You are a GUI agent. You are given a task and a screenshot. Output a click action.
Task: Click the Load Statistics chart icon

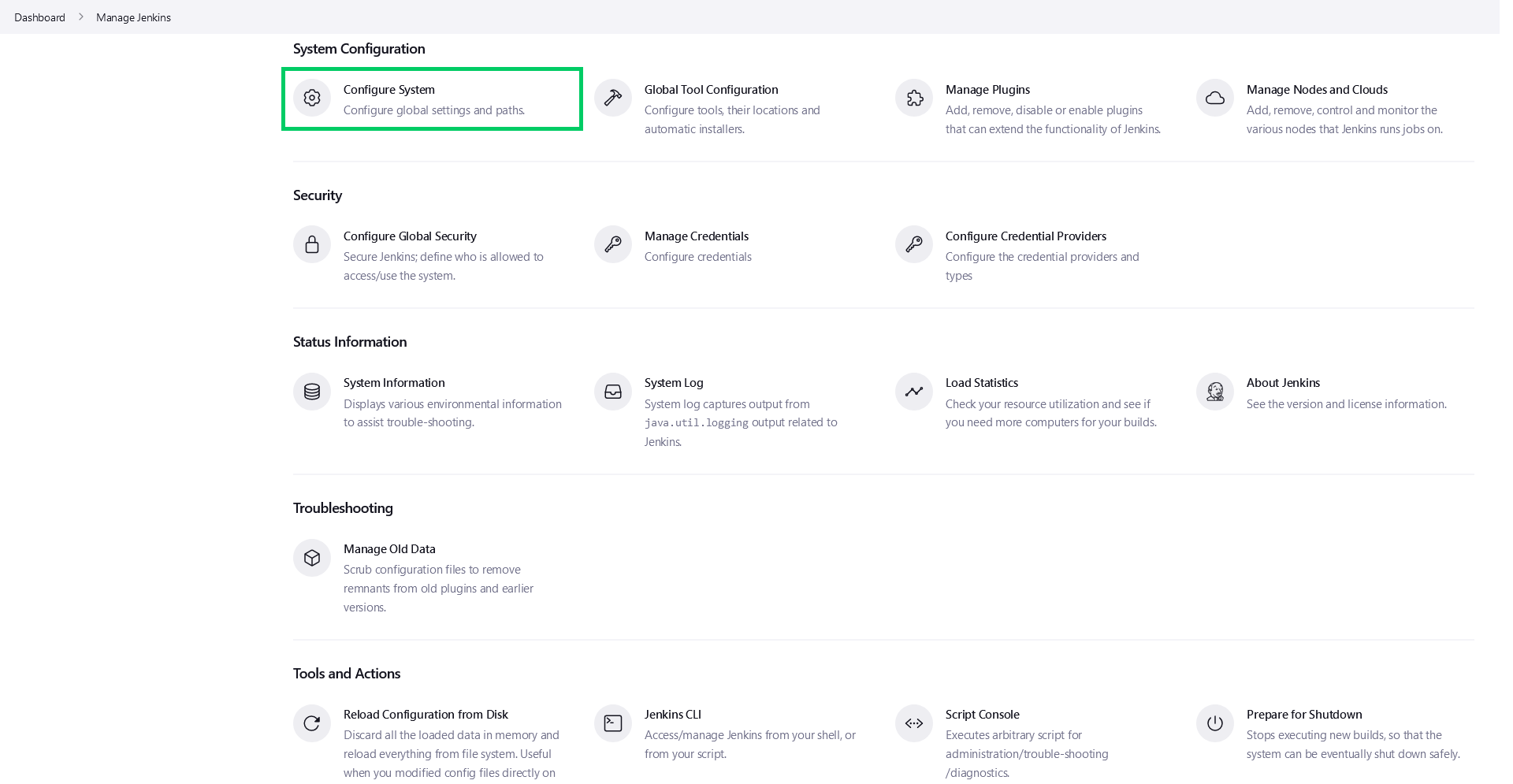[x=914, y=392]
